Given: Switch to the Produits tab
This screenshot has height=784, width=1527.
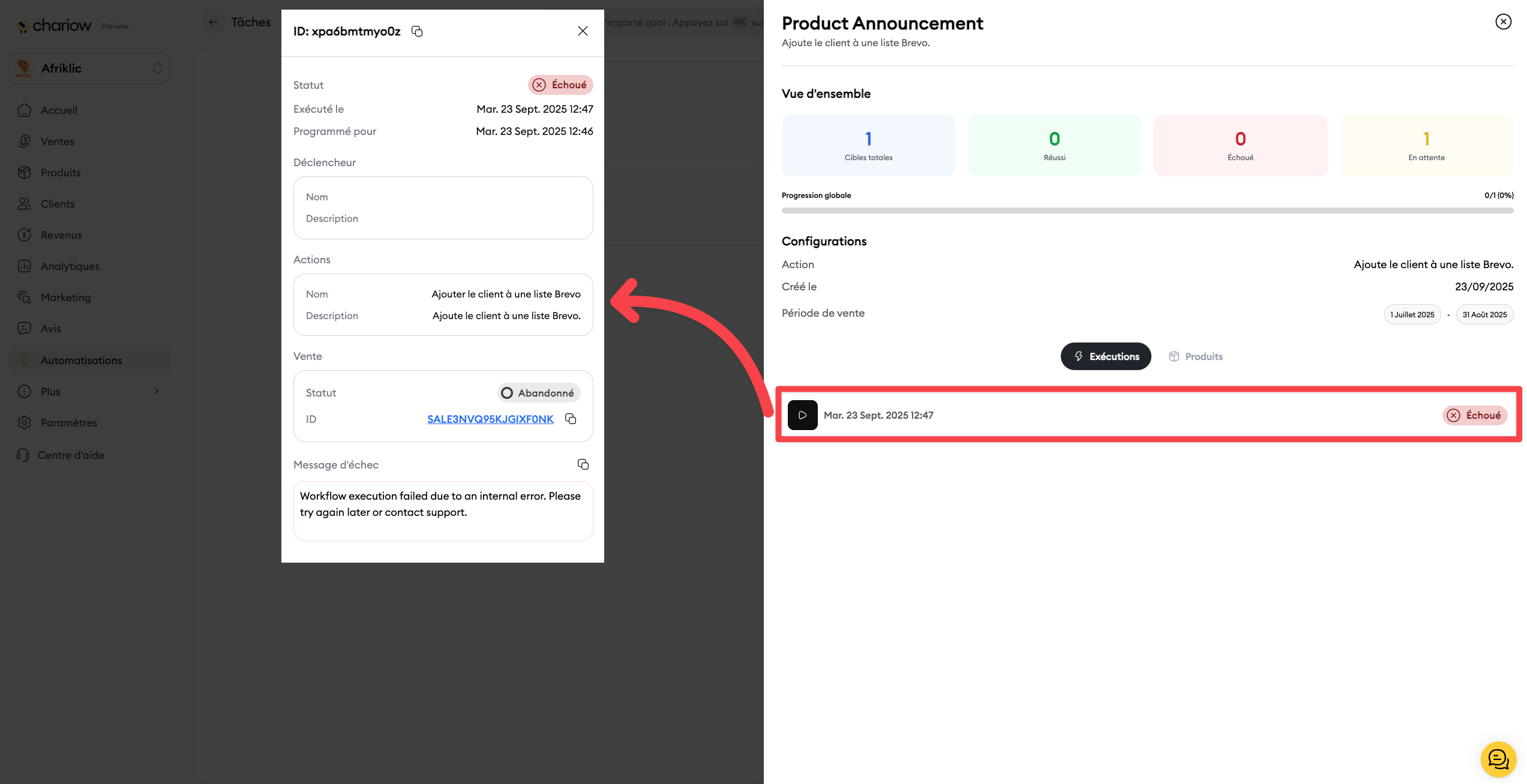Looking at the screenshot, I should tap(1195, 356).
